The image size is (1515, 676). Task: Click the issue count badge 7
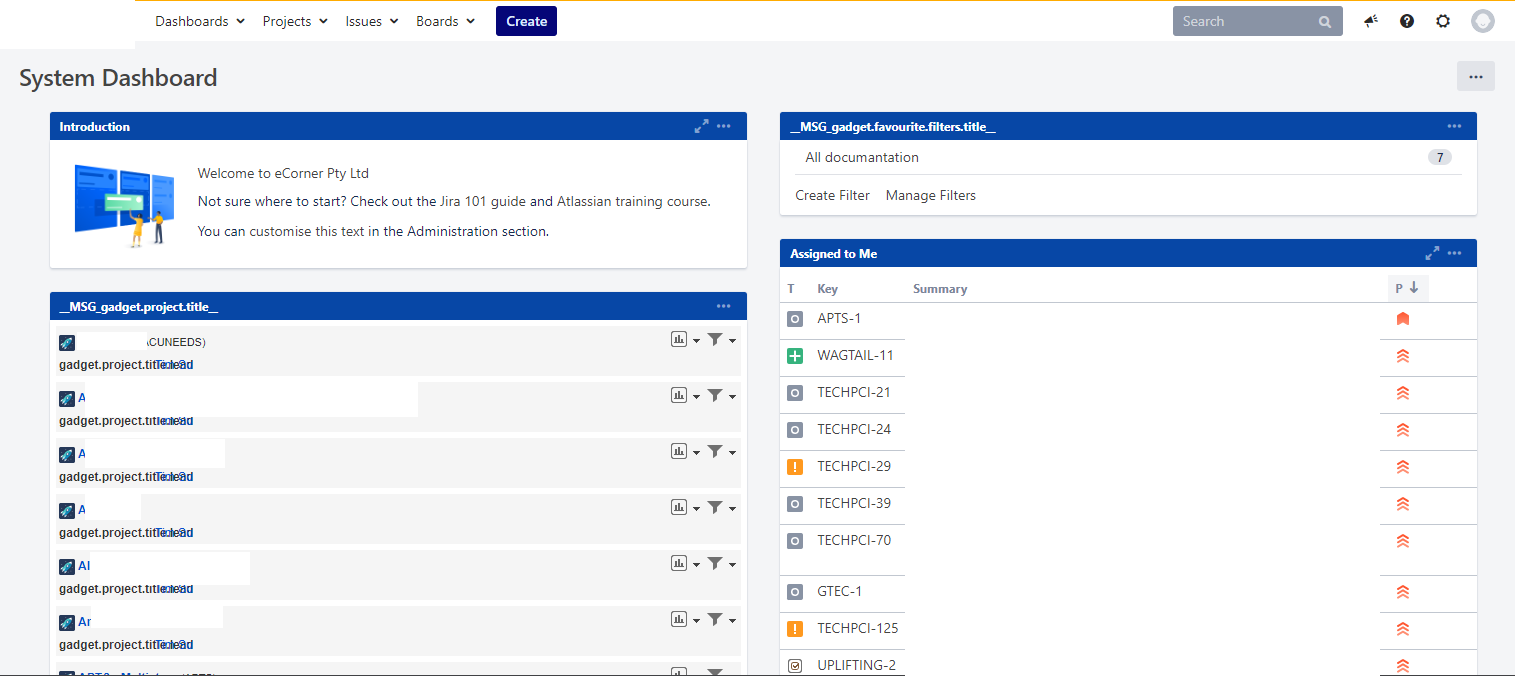click(x=1439, y=157)
